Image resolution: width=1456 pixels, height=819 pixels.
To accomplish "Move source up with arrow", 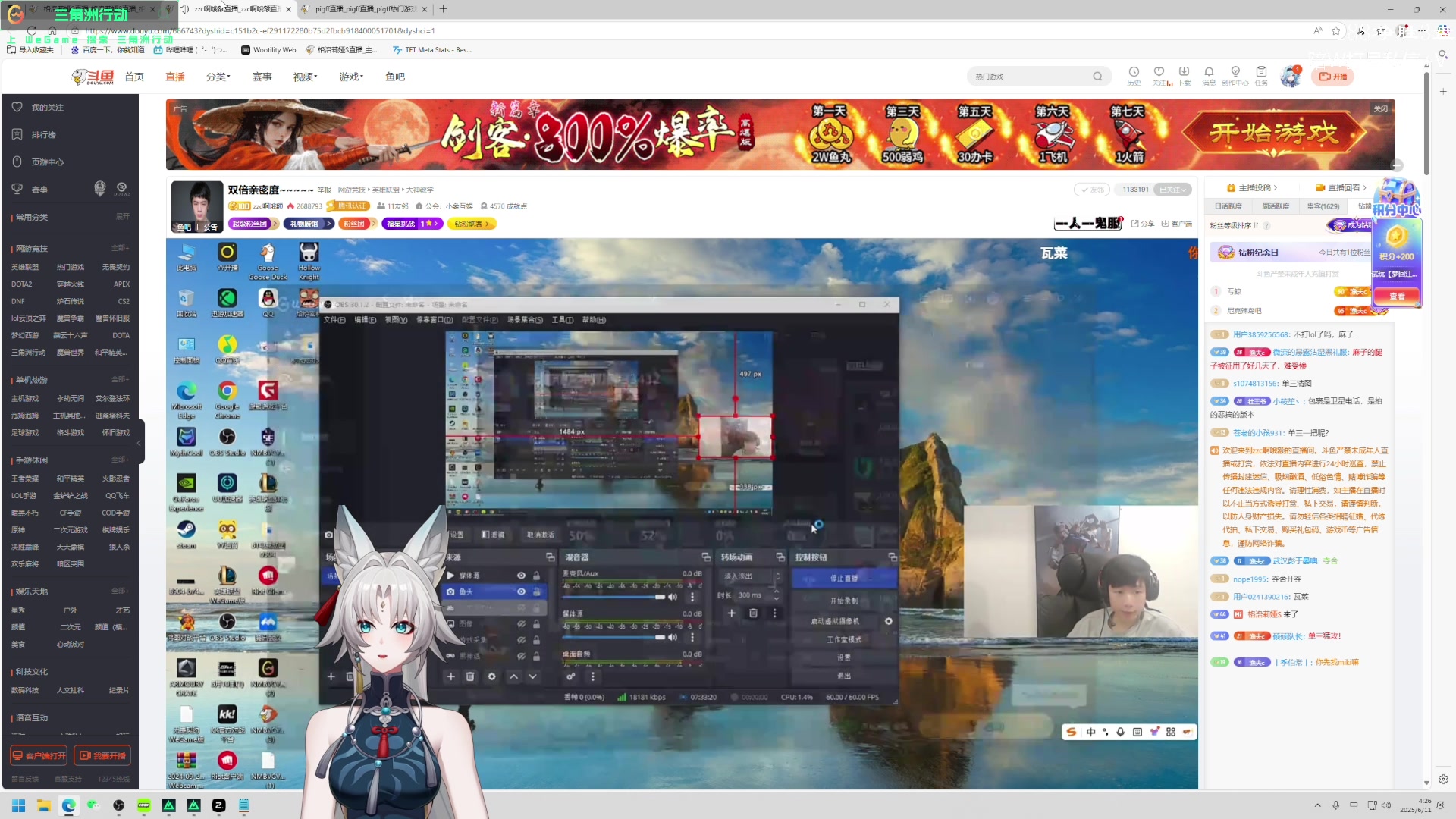I will click(513, 676).
